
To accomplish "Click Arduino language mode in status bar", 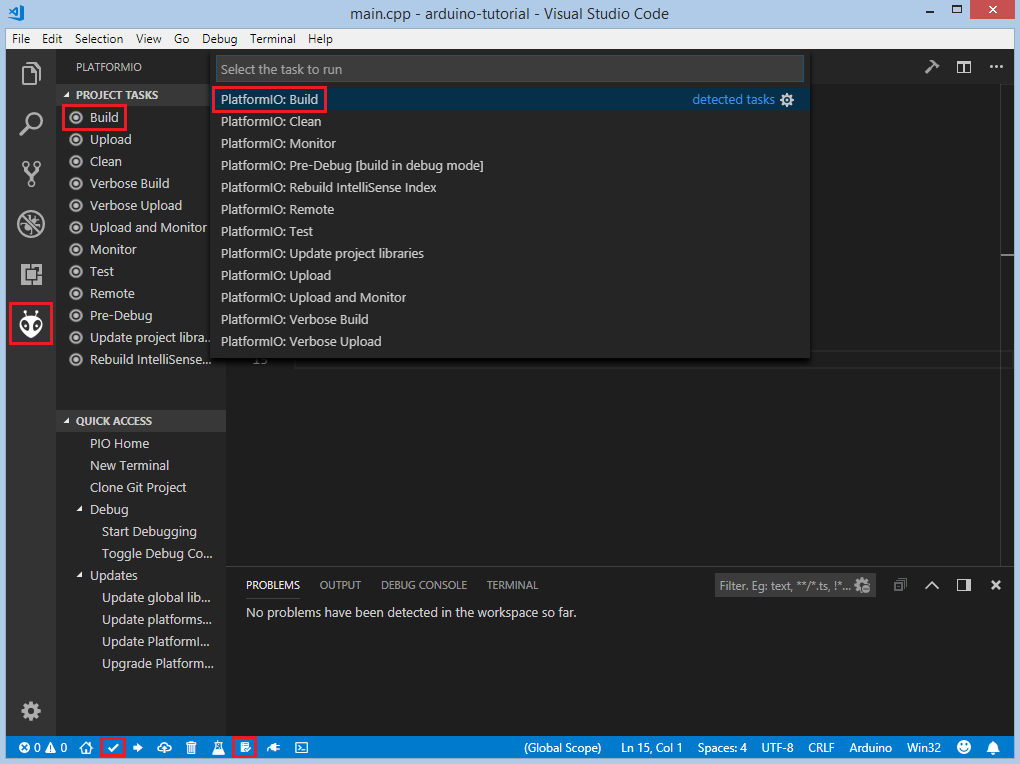I will (x=870, y=748).
